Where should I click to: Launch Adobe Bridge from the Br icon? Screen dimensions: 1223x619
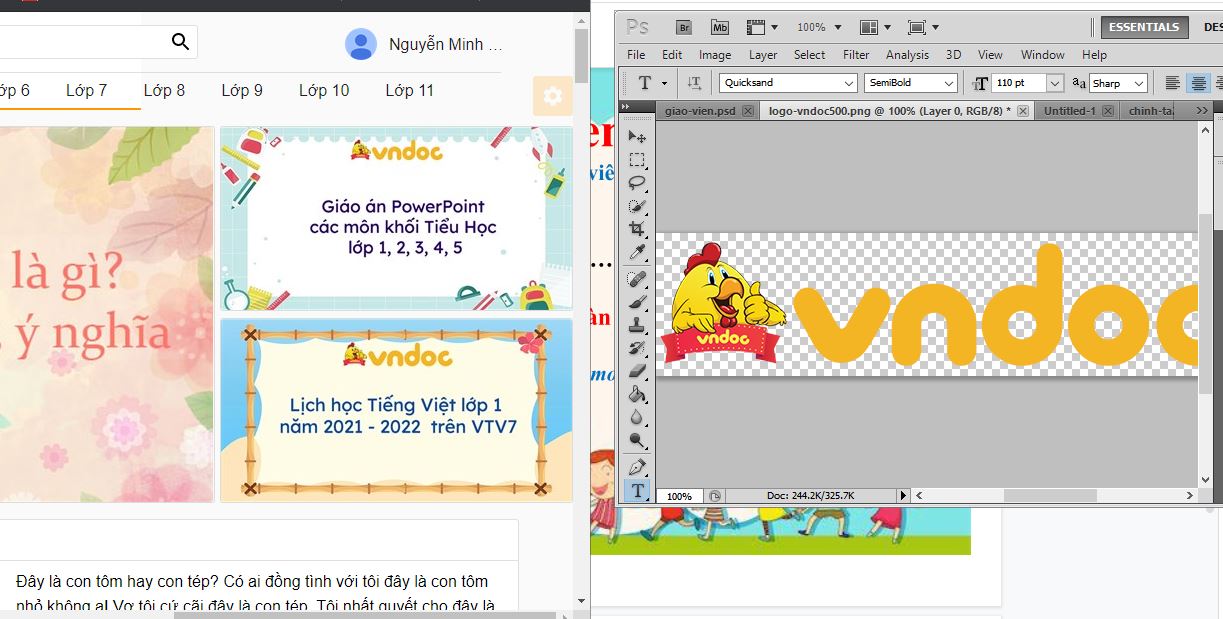point(684,27)
